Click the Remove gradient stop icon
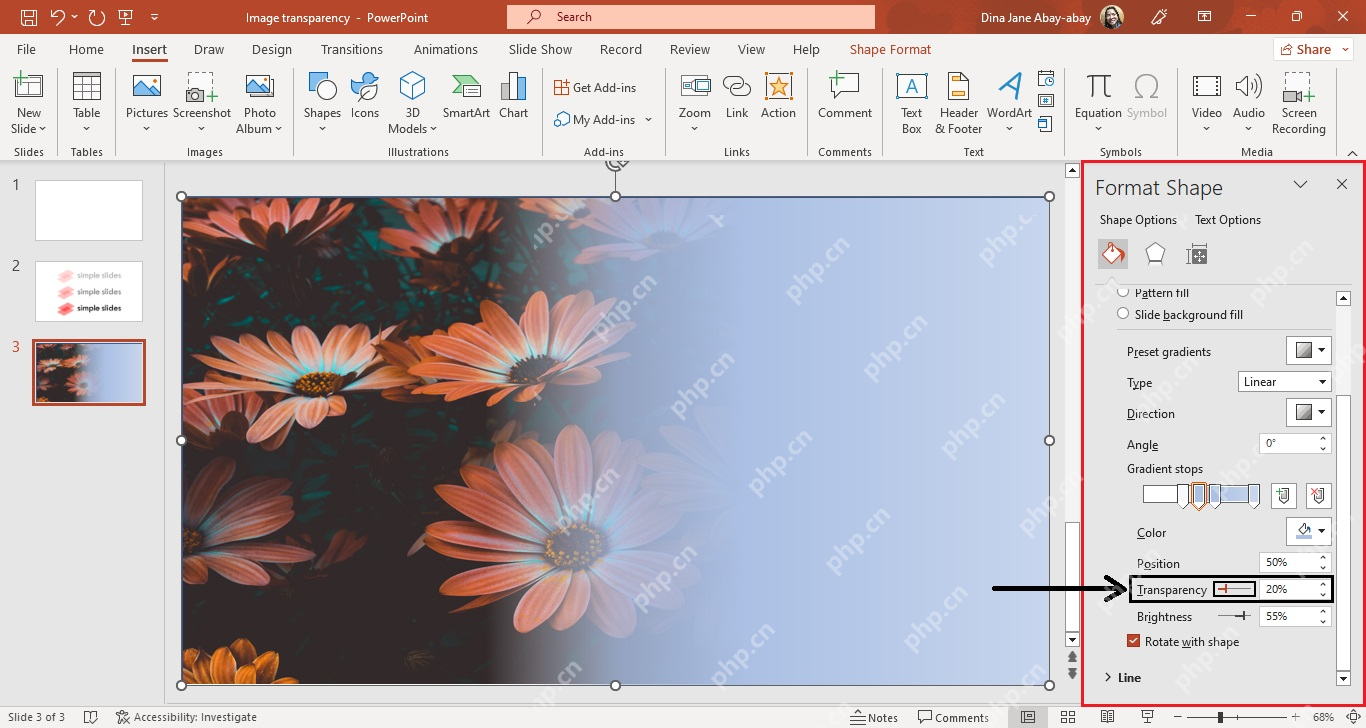The width and height of the screenshot is (1366, 728). (1318, 495)
